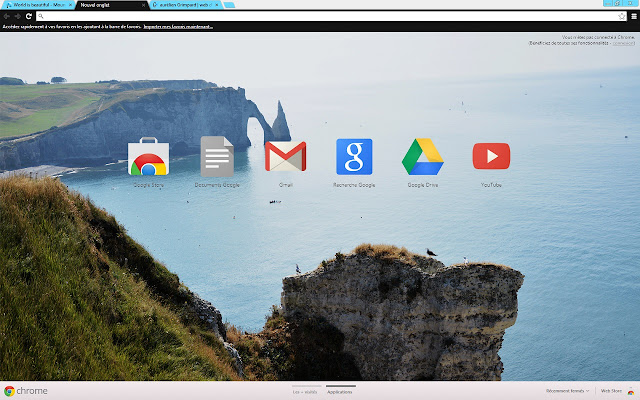Viewport: 640px width, 400px height.
Task: Launch the Gmail app icon
Action: [285, 156]
